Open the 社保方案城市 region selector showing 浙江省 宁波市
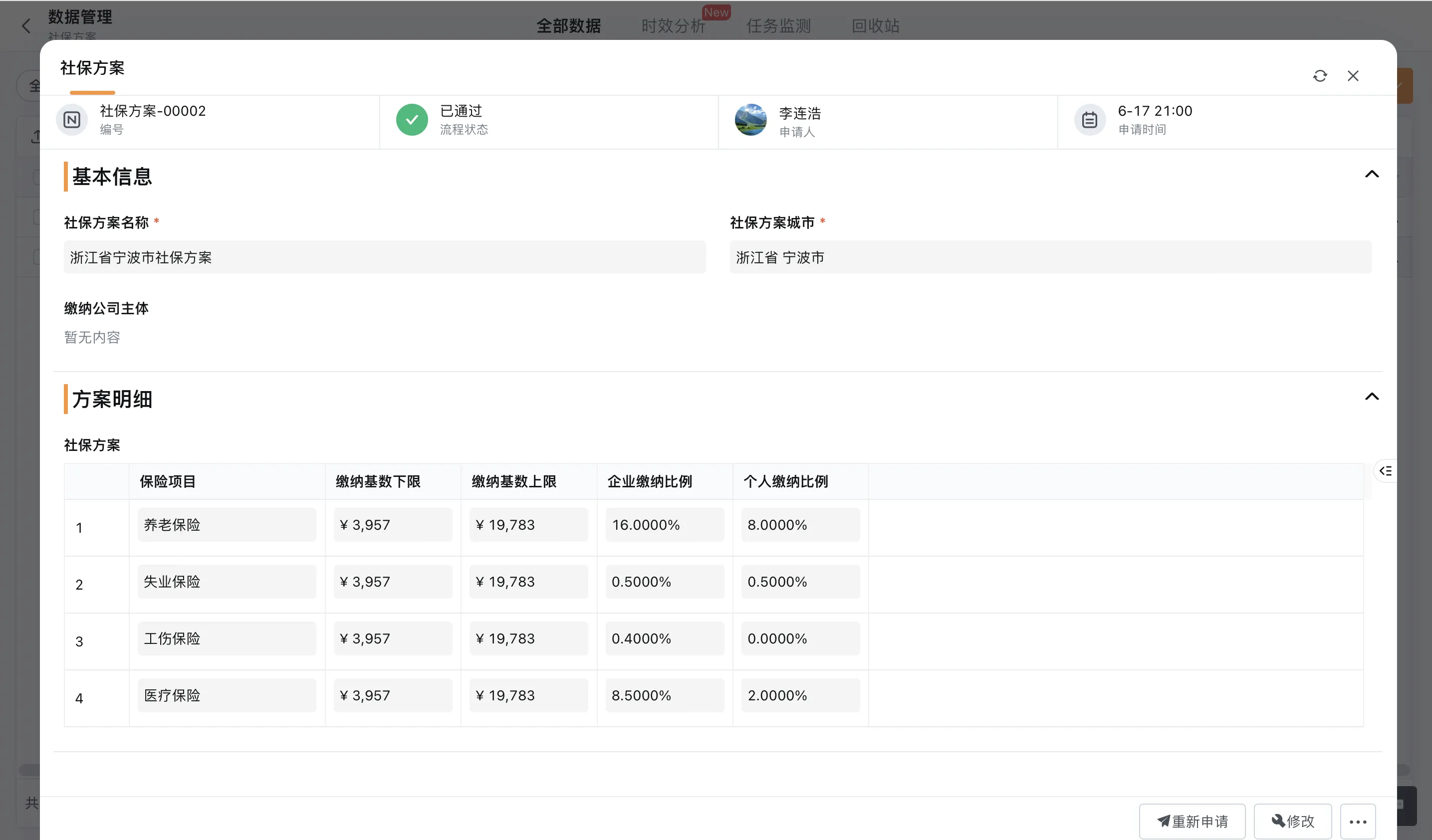Viewport: 1432px width, 840px height. point(1050,257)
